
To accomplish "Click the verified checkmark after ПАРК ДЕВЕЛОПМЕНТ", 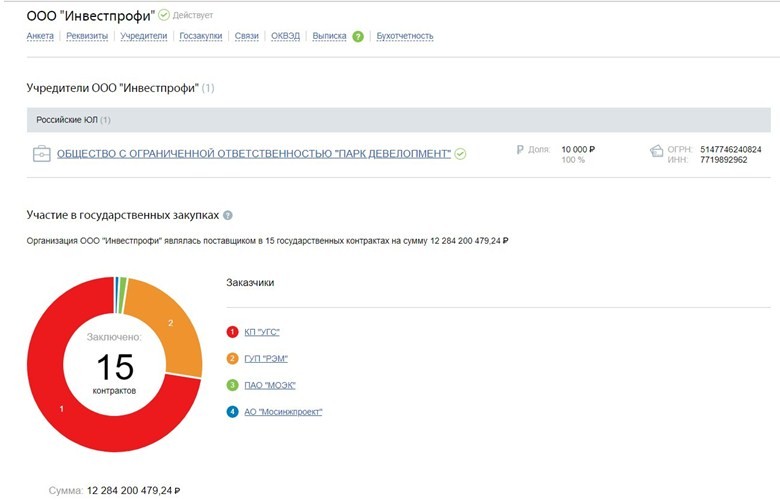I will [x=461, y=154].
